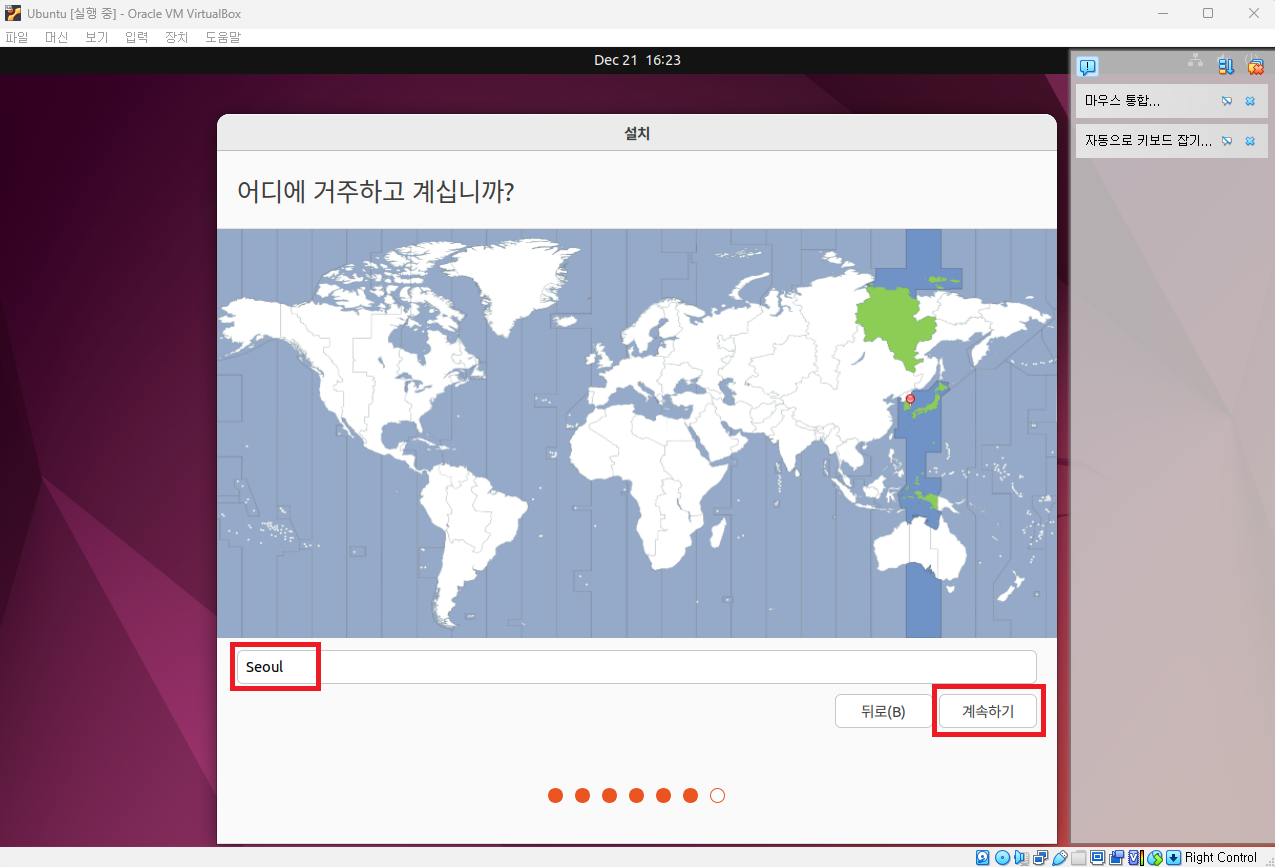Click the hard disk activity icon in status bar

click(983, 857)
